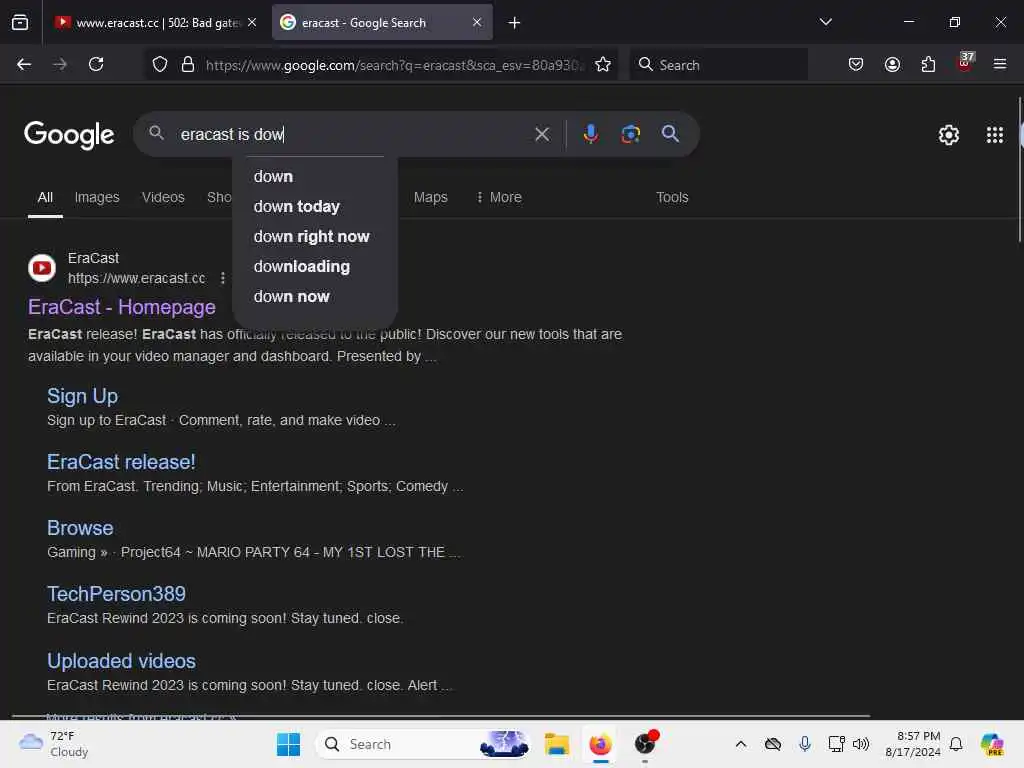Image resolution: width=1024 pixels, height=768 pixels.
Task: Open the EraCast release! sitelink
Action: pyautogui.click(x=121, y=462)
